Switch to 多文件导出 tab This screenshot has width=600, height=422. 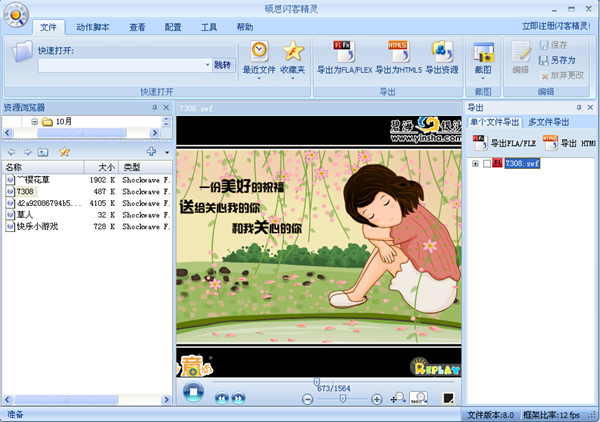(x=549, y=122)
